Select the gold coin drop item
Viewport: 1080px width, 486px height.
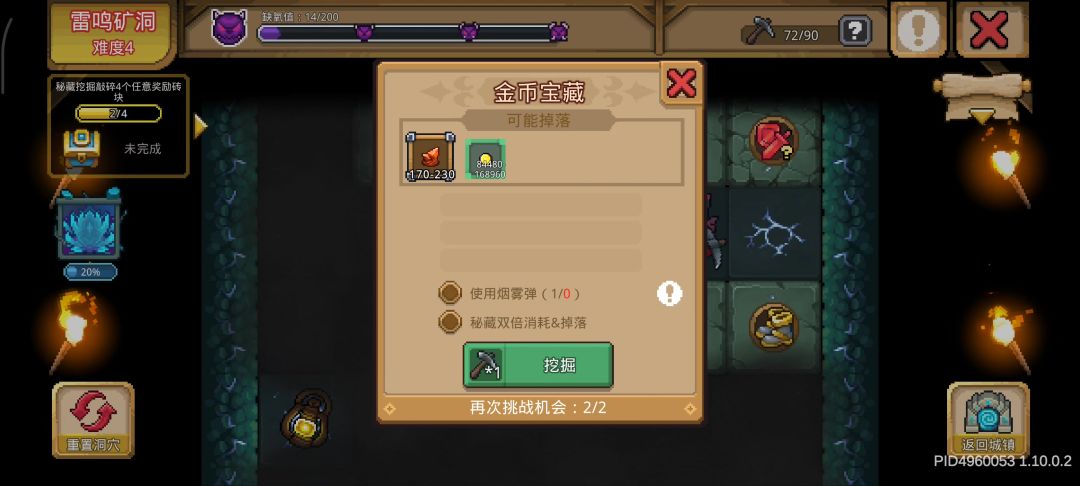click(x=485, y=159)
